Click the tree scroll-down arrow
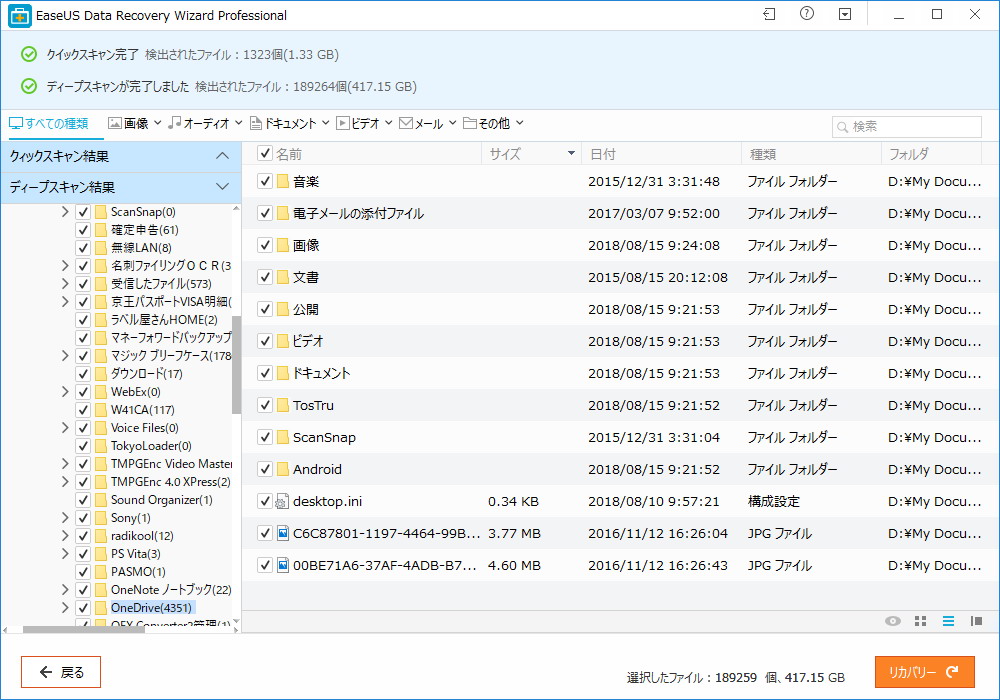 point(236,620)
